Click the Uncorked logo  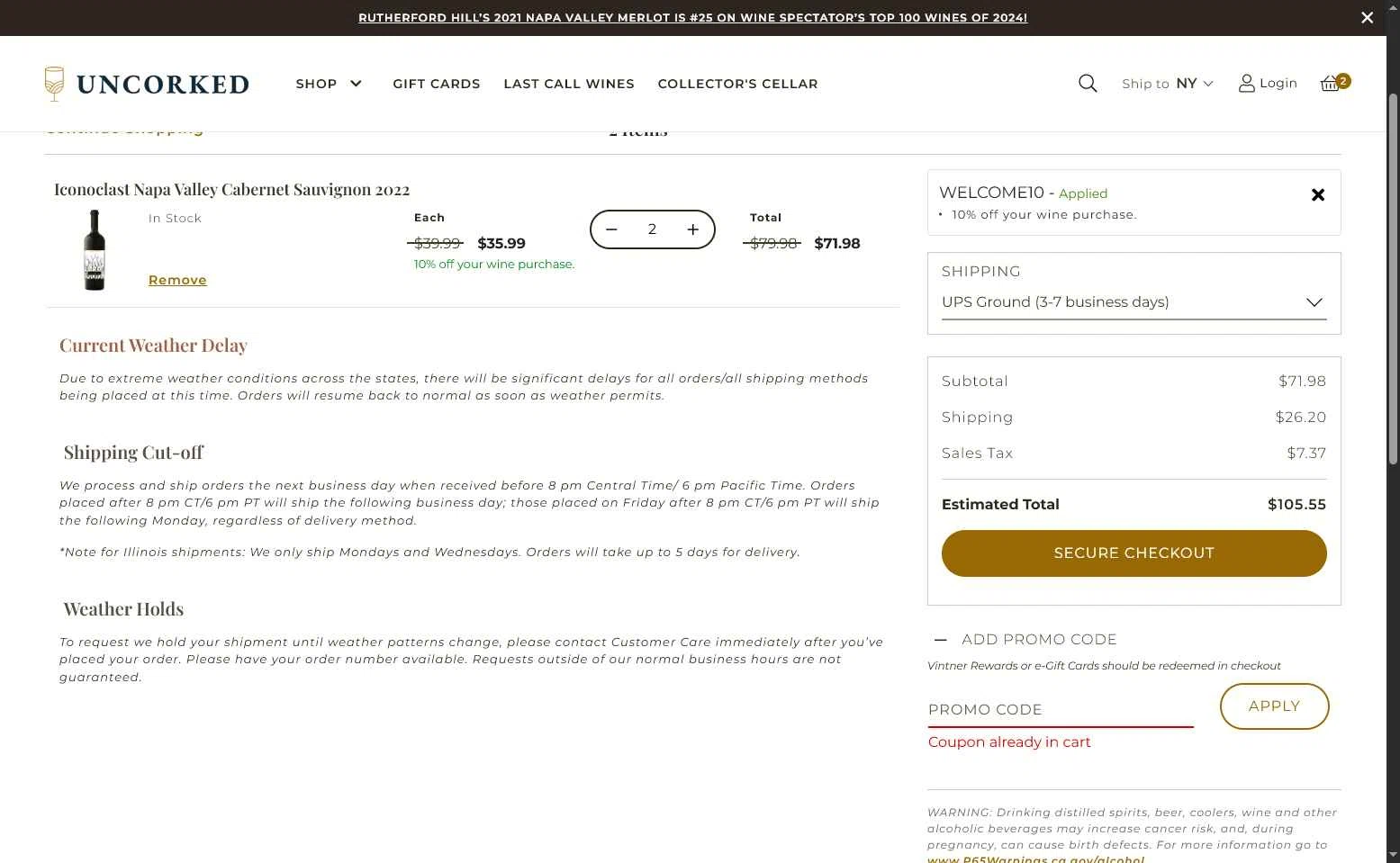147,84
